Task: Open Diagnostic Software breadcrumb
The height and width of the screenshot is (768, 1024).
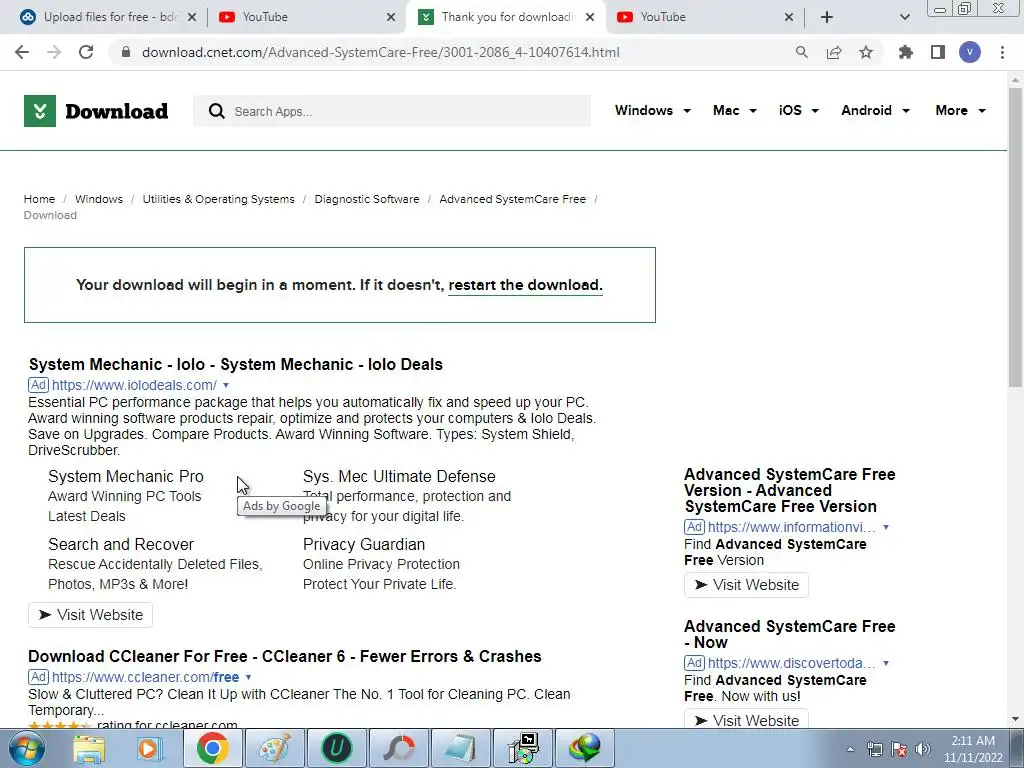Action: (x=367, y=199)
